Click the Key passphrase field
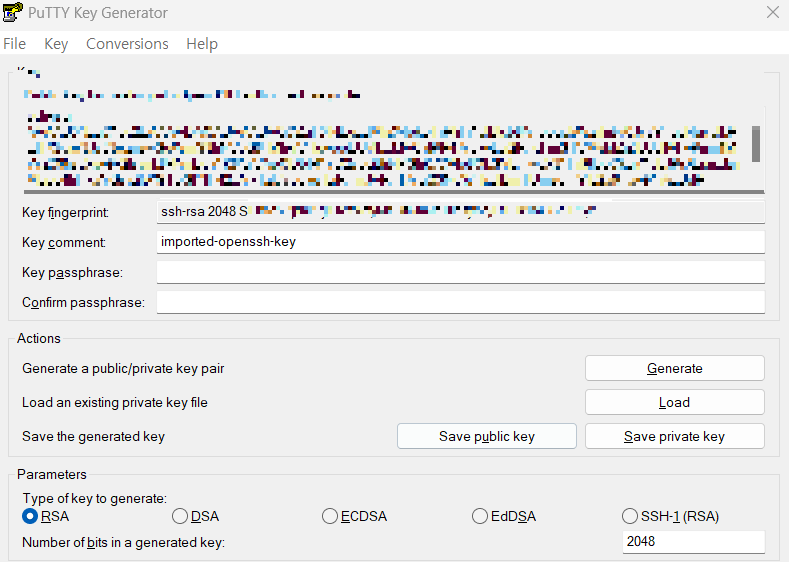789x562 pixels. pos(461,272)
